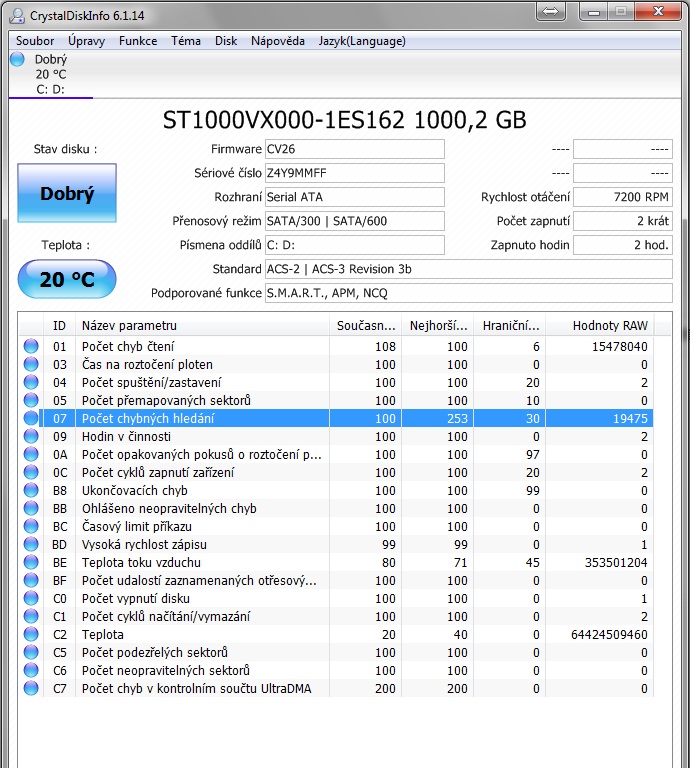
Task: Click the rotation speed field 7200 RPM
Action: coord(623,197)
